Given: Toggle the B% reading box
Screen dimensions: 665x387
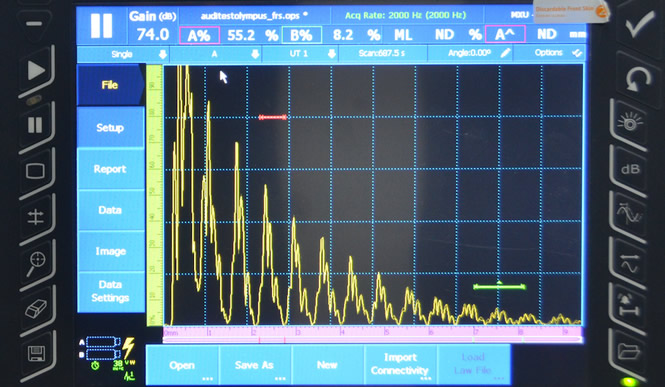Looking at the screenshot, I should [302, 35].
